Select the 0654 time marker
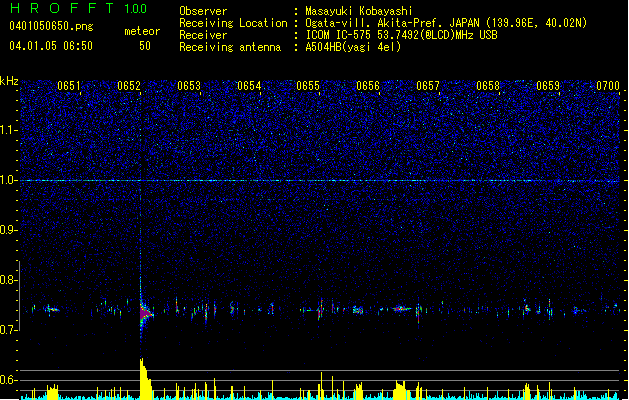 (249, 85)
